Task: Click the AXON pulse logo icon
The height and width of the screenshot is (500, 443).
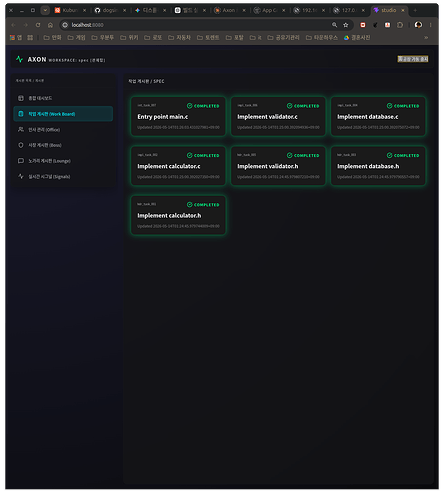Action: pos(19,59)
